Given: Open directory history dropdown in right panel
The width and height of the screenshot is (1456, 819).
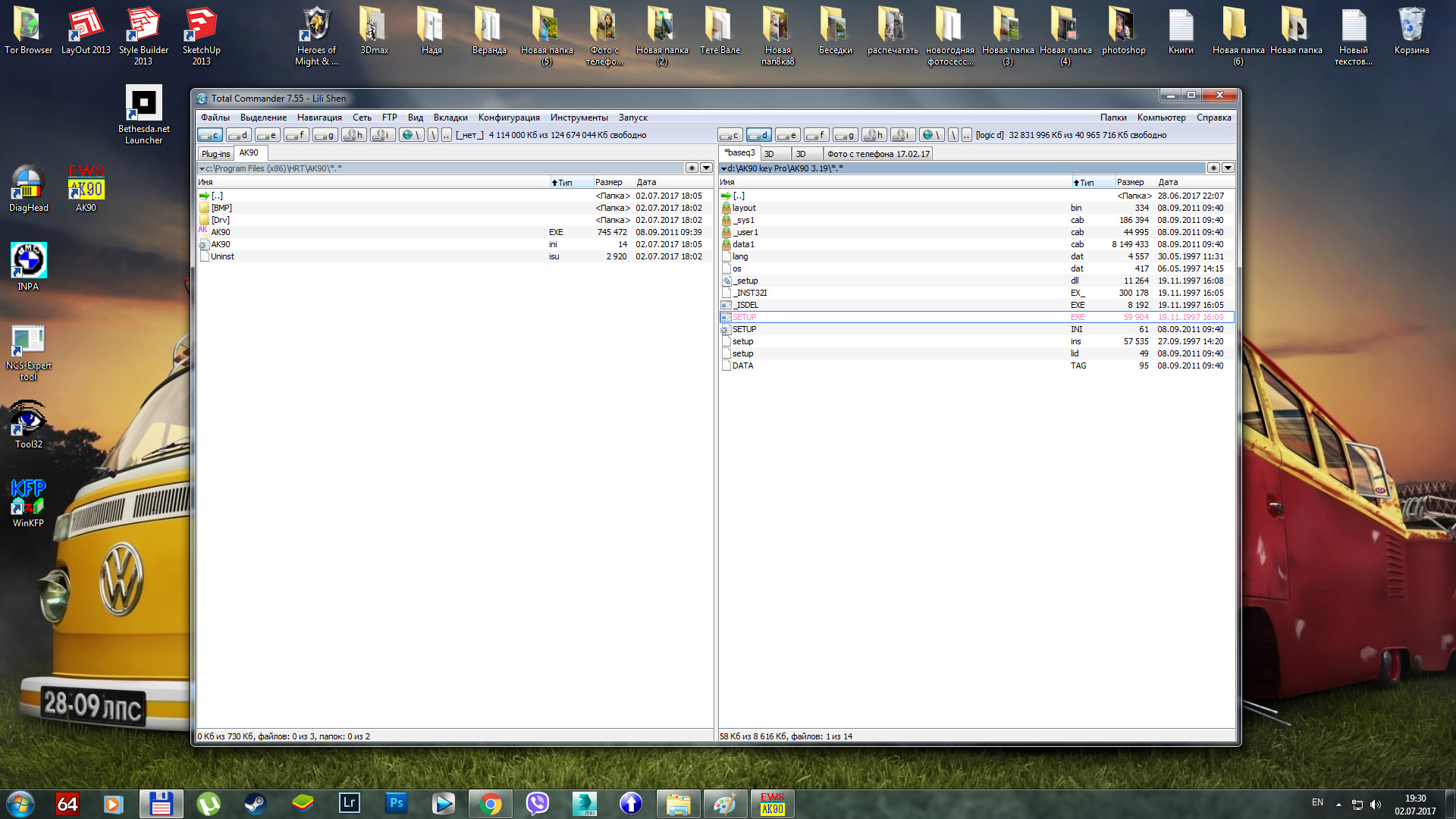Looking at the screenshot, I should pos(1228,168).
